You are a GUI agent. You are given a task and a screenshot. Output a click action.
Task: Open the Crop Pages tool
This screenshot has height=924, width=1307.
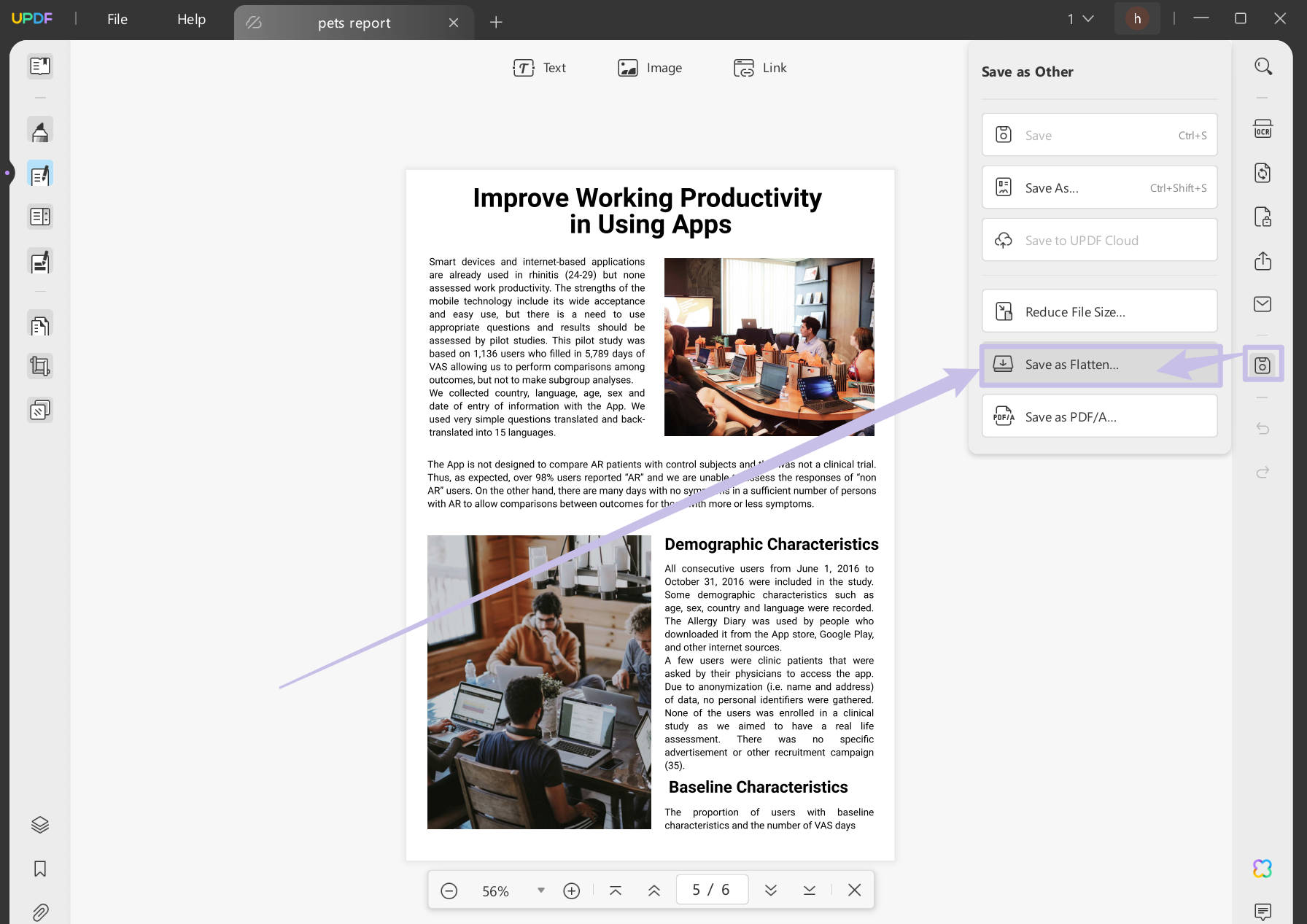pyautogui.click(x=40, y=366)
